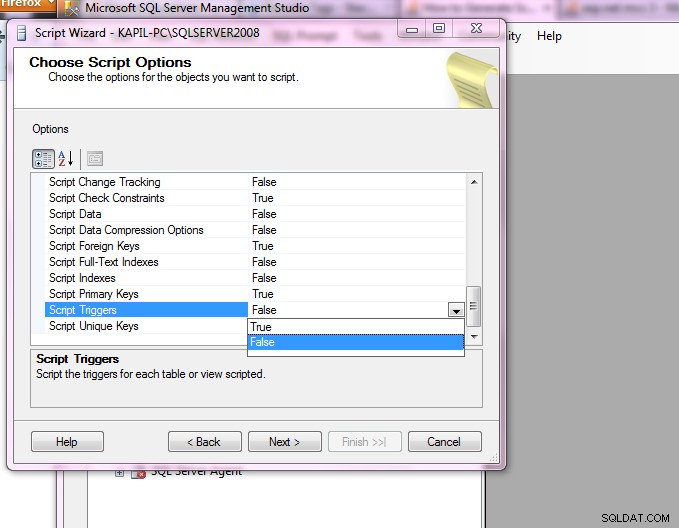Sort options alphabetically with A-Z icon
679x528 pixels.
(66, 159)
